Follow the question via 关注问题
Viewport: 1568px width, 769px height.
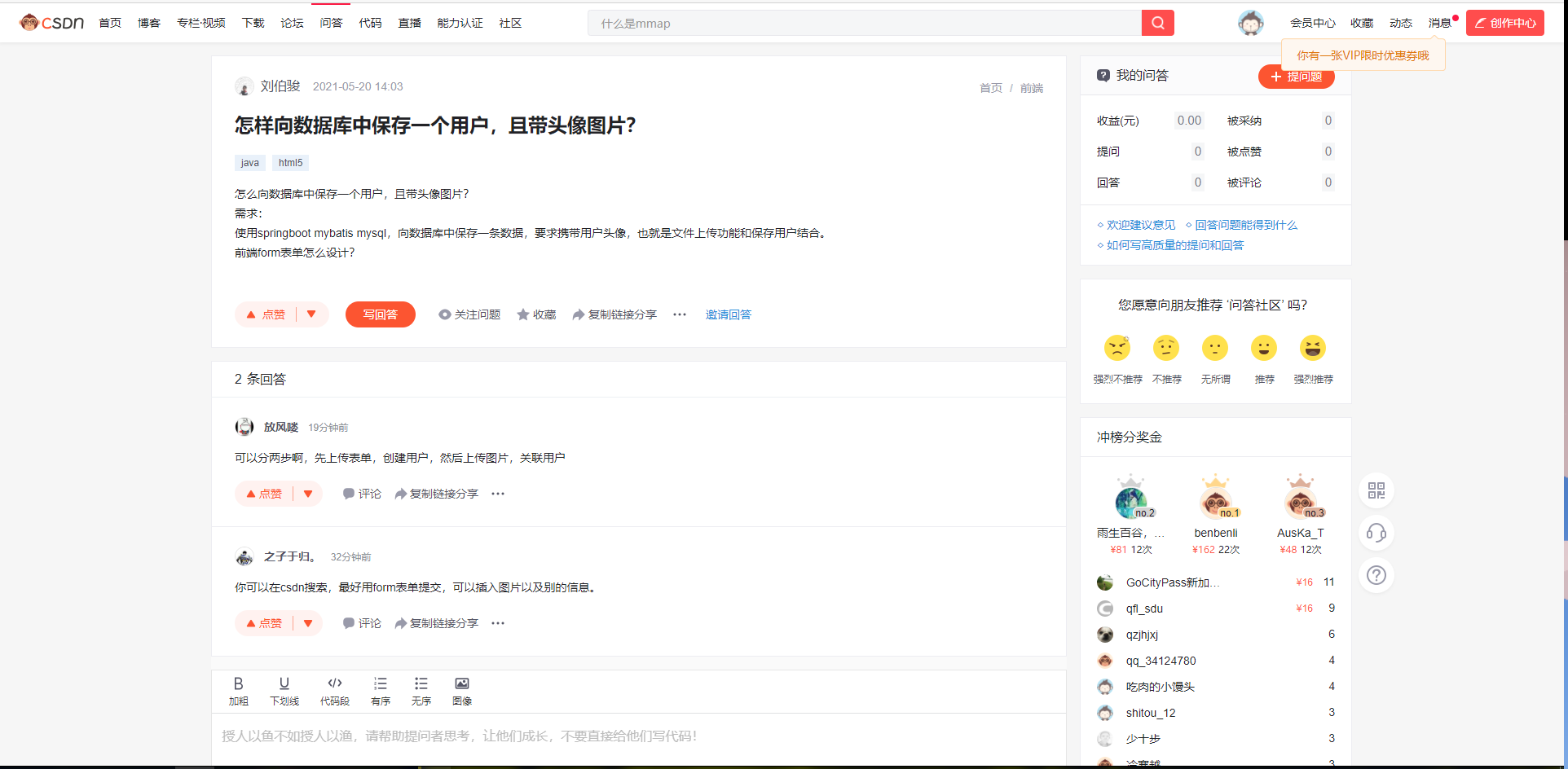pos(469,314)
